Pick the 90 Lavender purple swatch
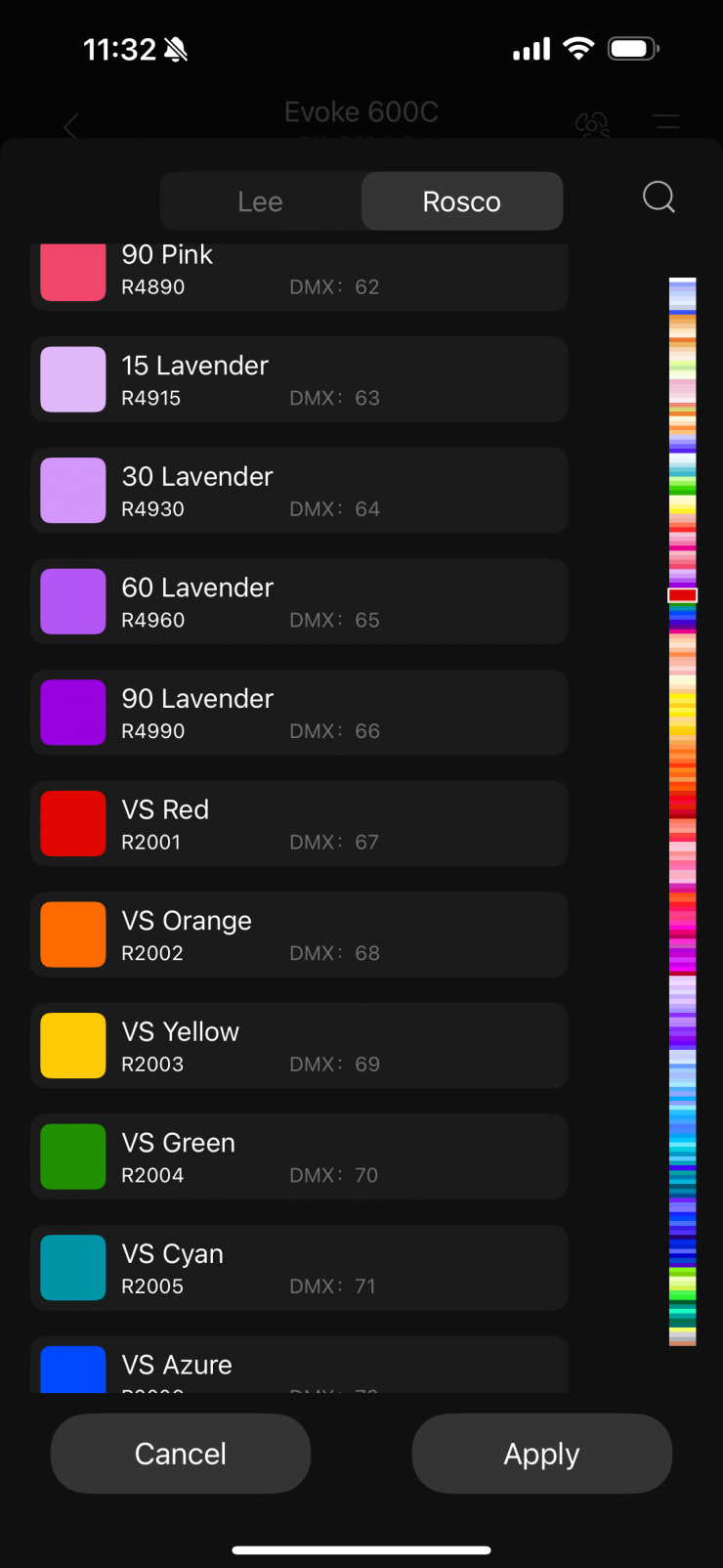 pos(73,713)
